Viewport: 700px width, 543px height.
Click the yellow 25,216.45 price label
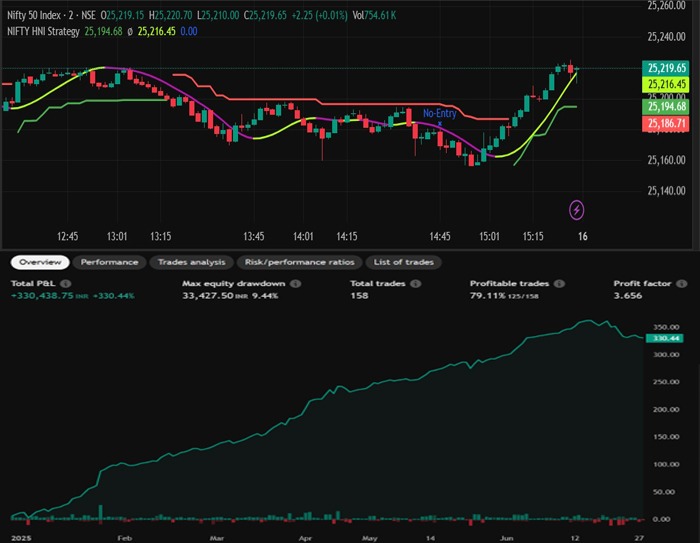tap(666, 86)
